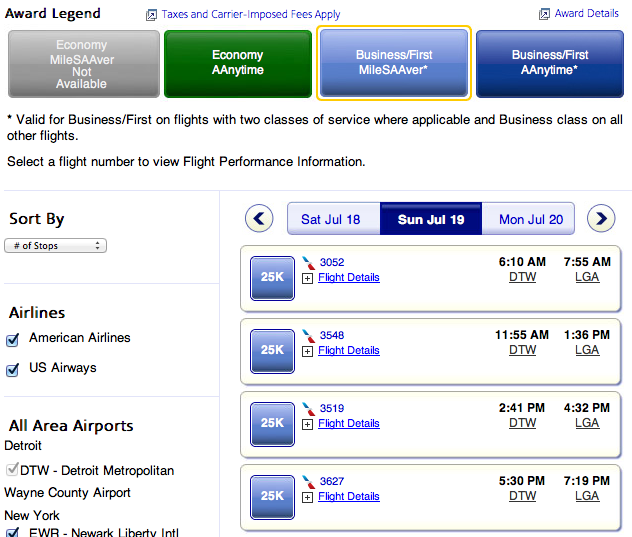Choose the 25K award for flight 3519
Viewport: 632px width, 537px height.
coord(272,424)
